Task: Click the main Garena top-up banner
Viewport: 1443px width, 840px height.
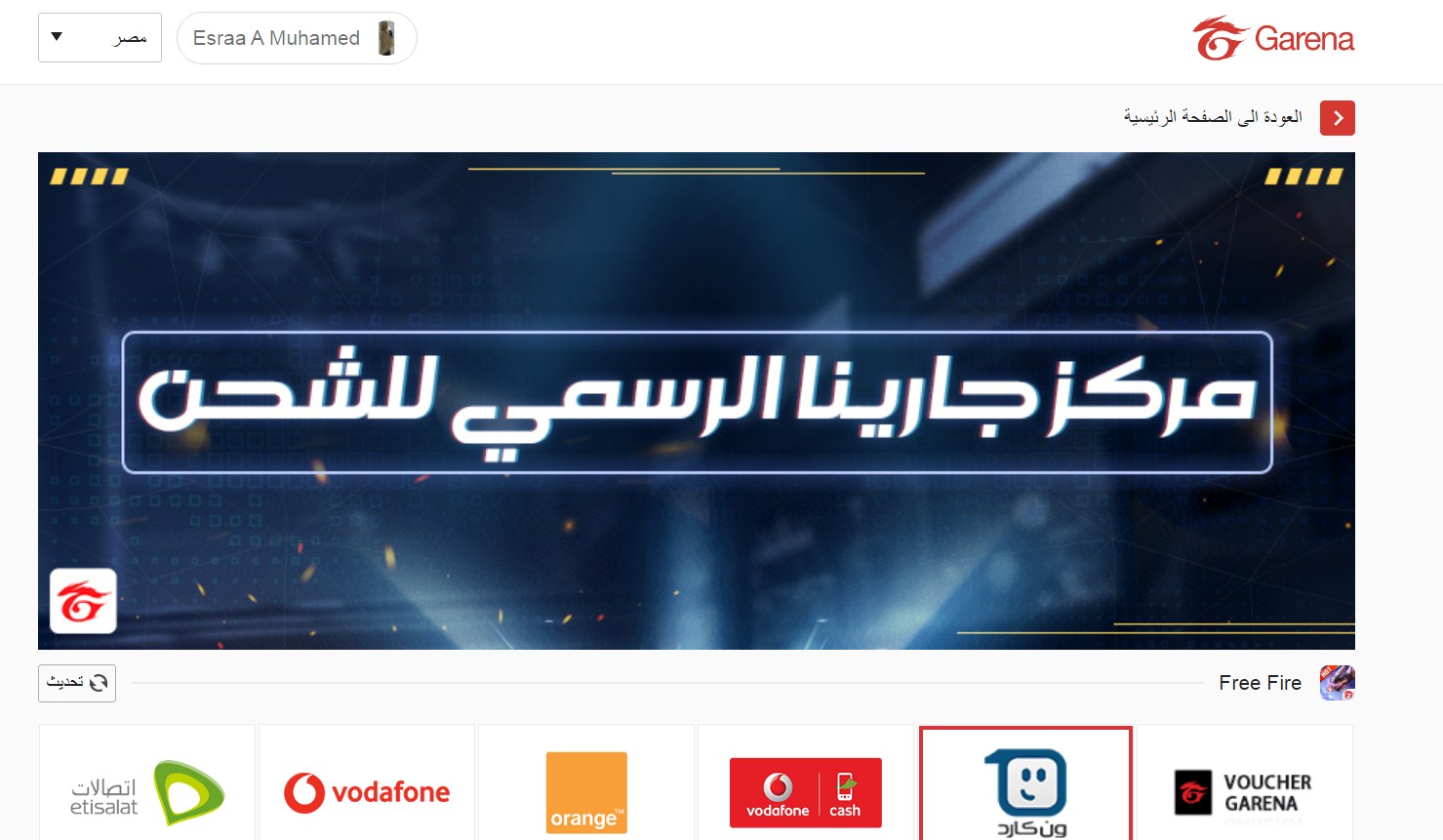Action: pyautogui.click(x=697, y=401)
